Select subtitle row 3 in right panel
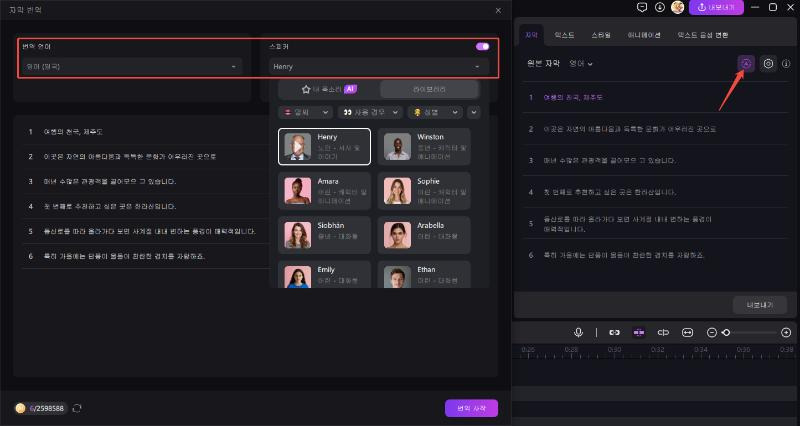The image size is (800, 426). (656, 160)
